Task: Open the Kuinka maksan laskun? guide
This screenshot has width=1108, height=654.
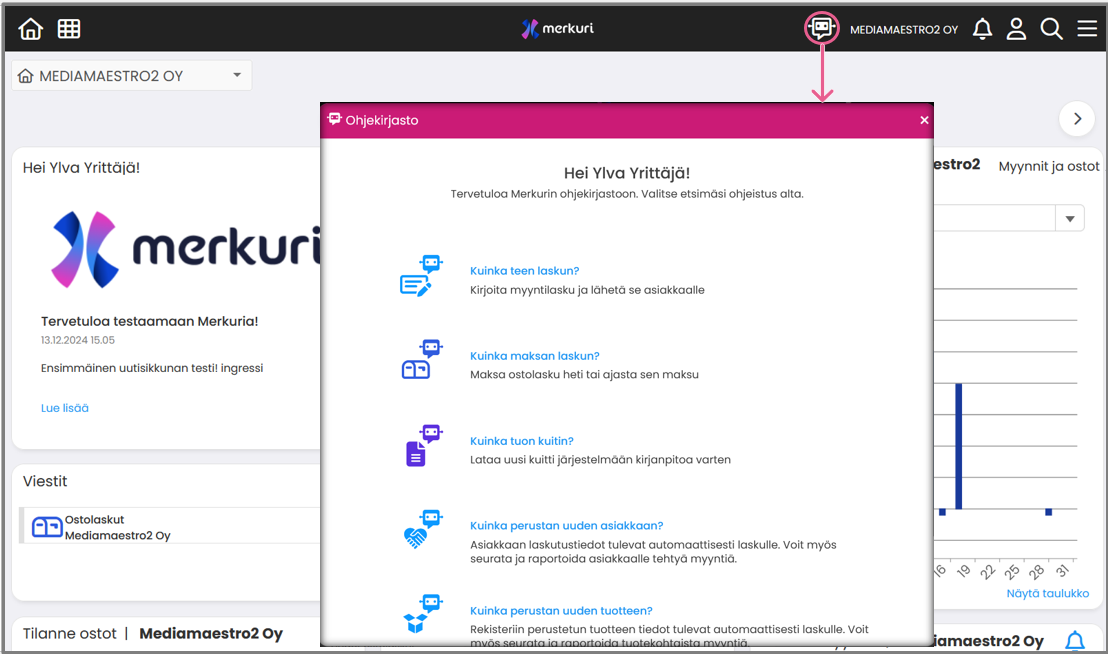Action: click(x=534, y=356)
